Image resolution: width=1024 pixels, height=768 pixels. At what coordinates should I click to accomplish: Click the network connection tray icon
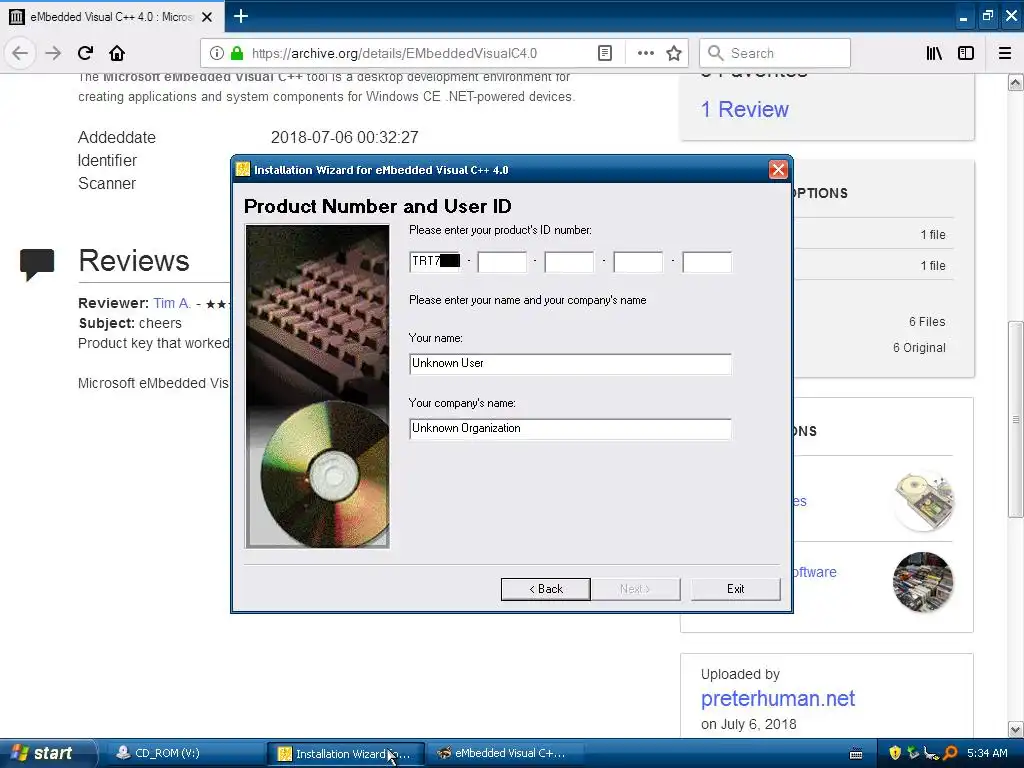(931, 754)
